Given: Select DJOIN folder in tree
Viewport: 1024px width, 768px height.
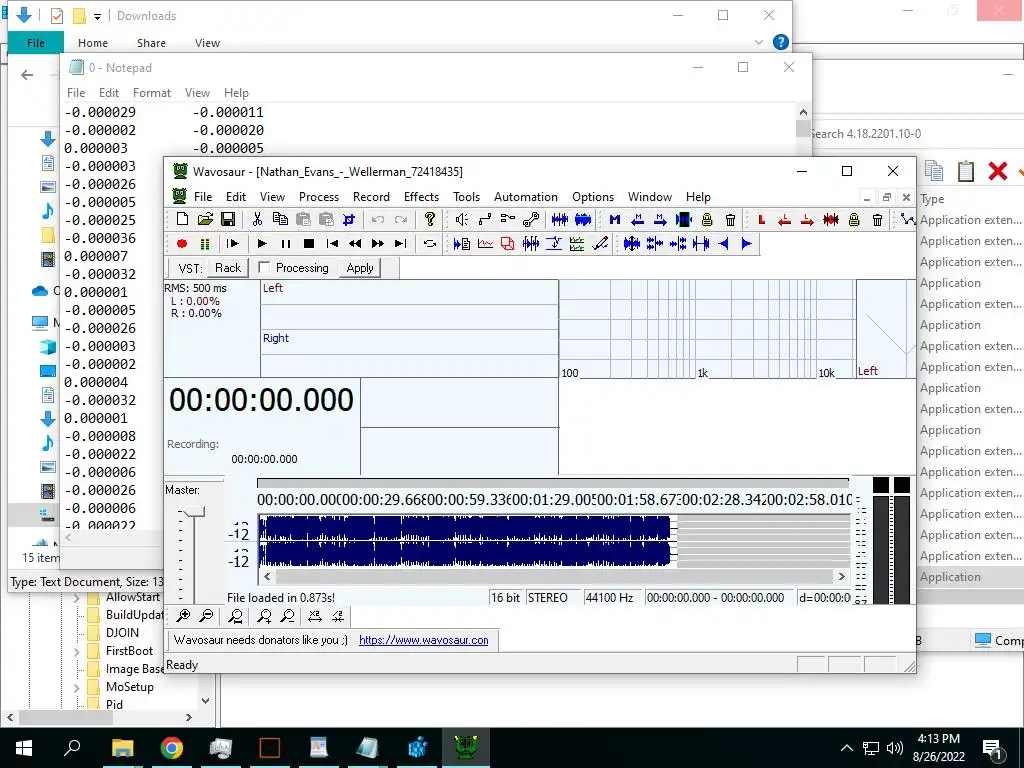Looking at the screenshot, I should pos(121,633).
